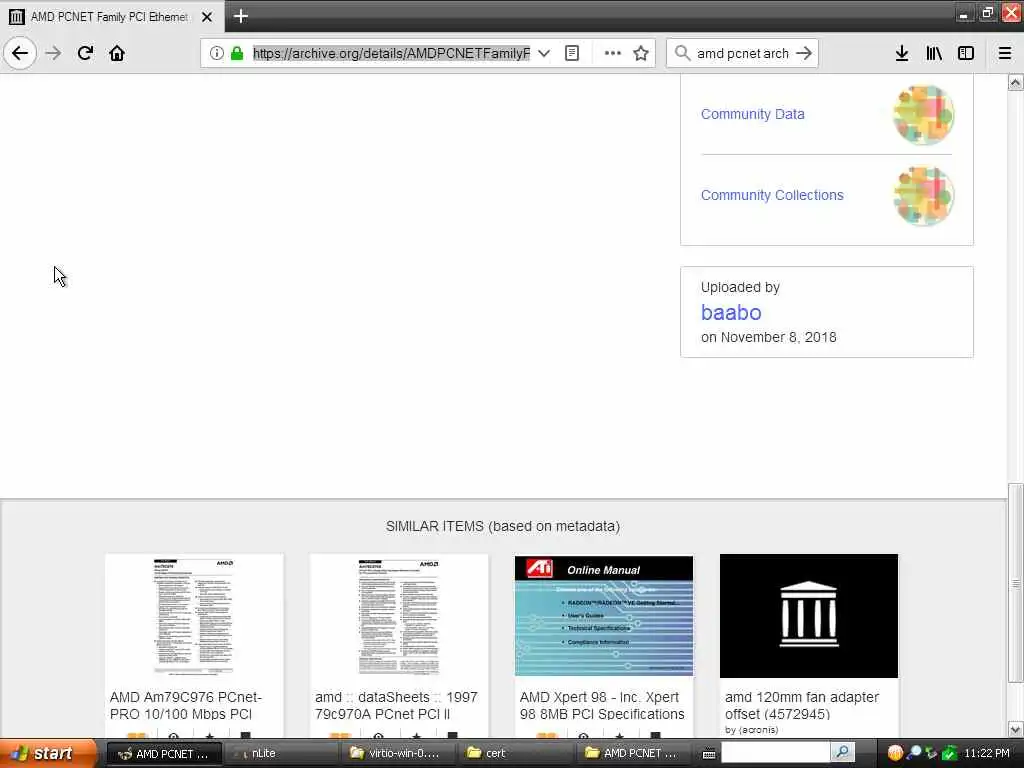Open the AMD Xpert 98 title link

602,705
